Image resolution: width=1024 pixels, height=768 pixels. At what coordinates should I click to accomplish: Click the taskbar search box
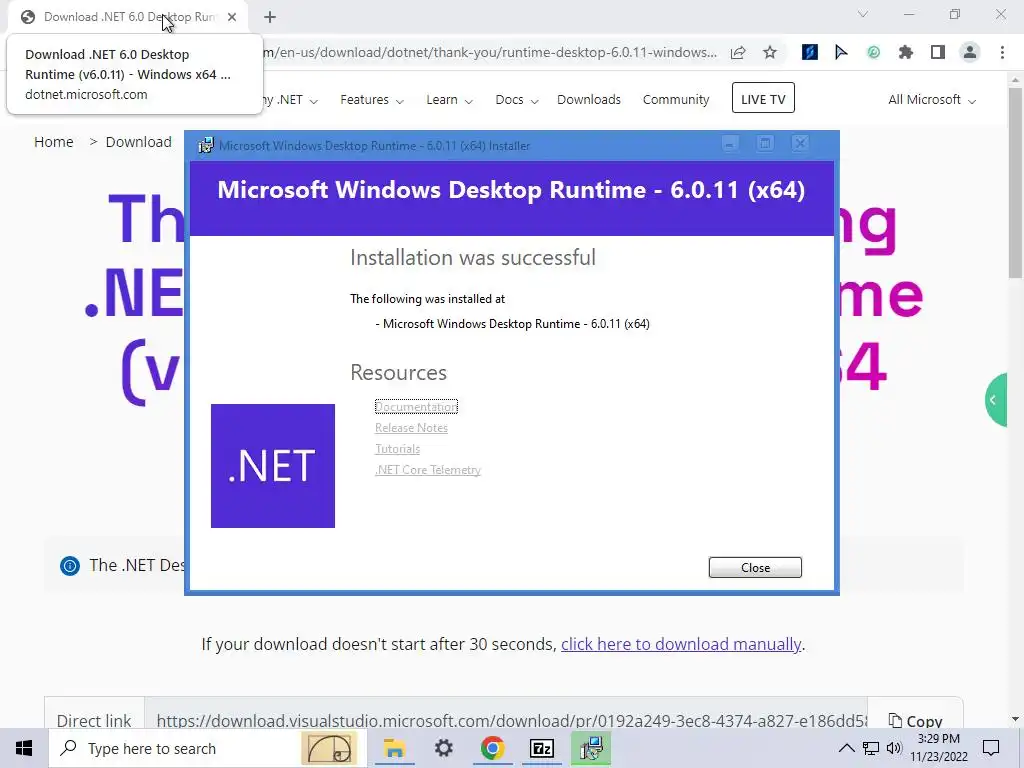click(x=206, y=748)
